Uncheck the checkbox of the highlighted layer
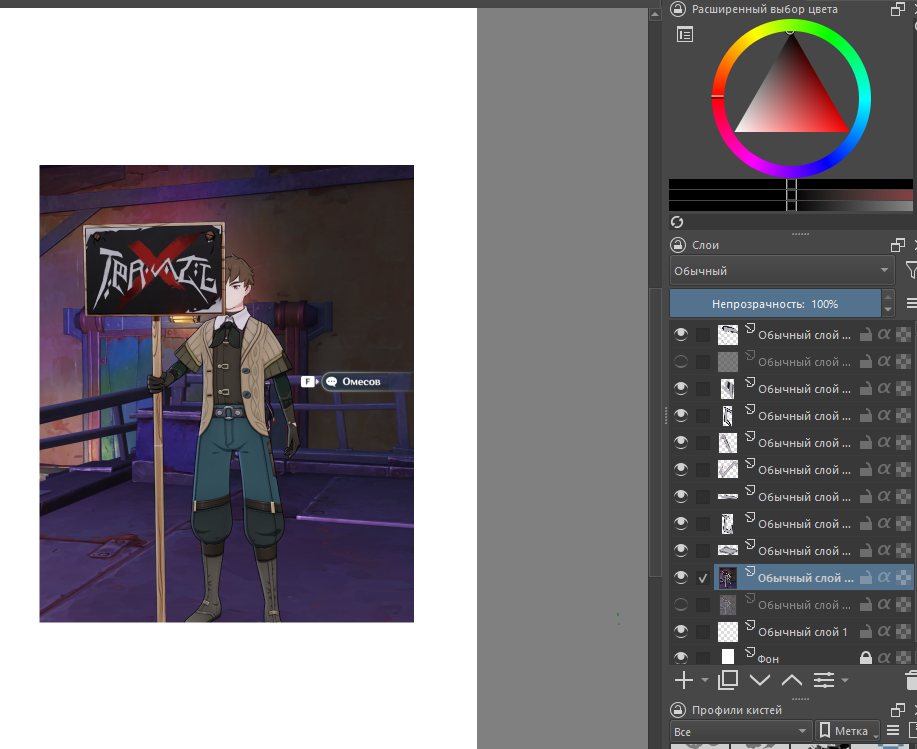Viewport: 917px width, 749px height. [x=703, y=578]
